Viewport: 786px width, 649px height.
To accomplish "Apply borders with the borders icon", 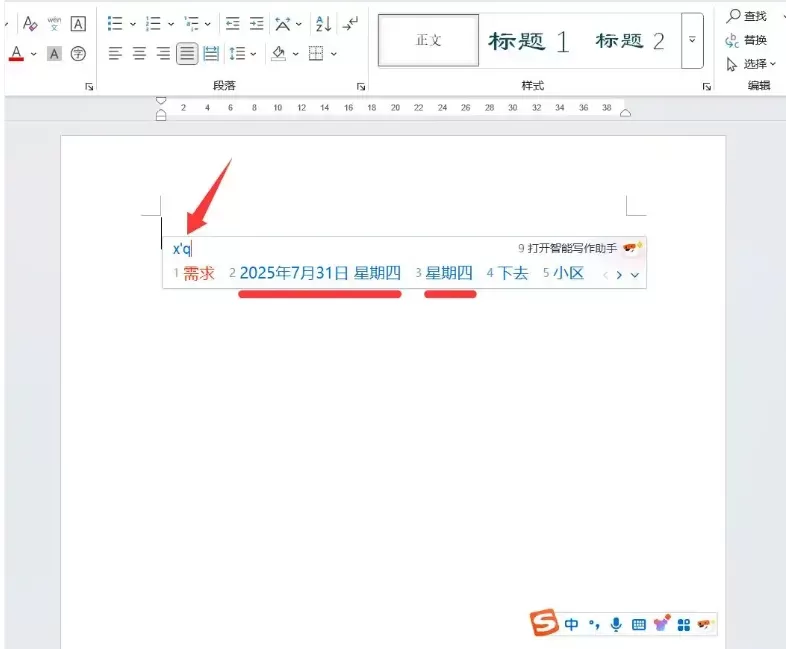I will (x=316, y=53).
